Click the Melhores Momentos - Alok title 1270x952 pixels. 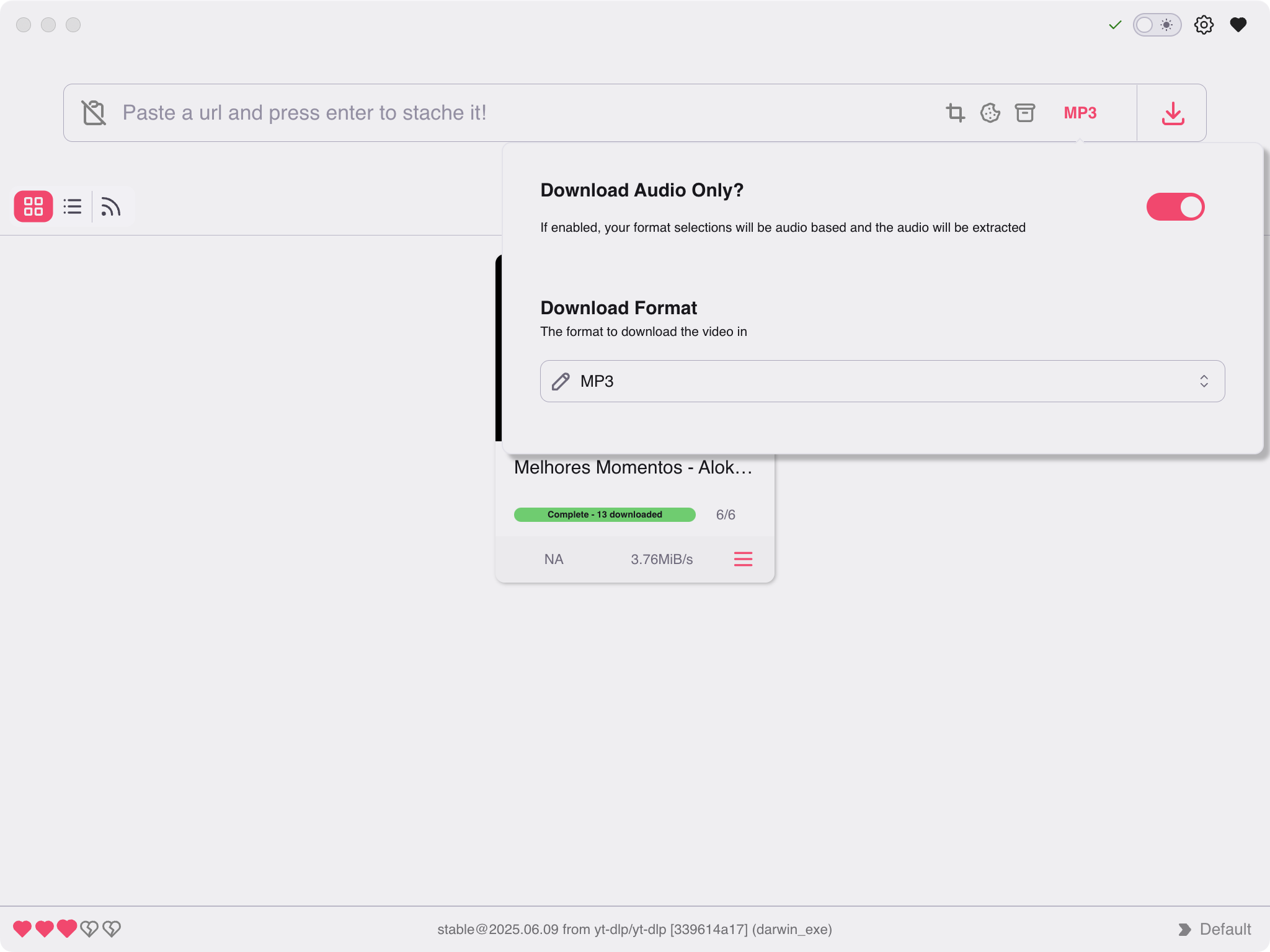(x=633, y=467)
